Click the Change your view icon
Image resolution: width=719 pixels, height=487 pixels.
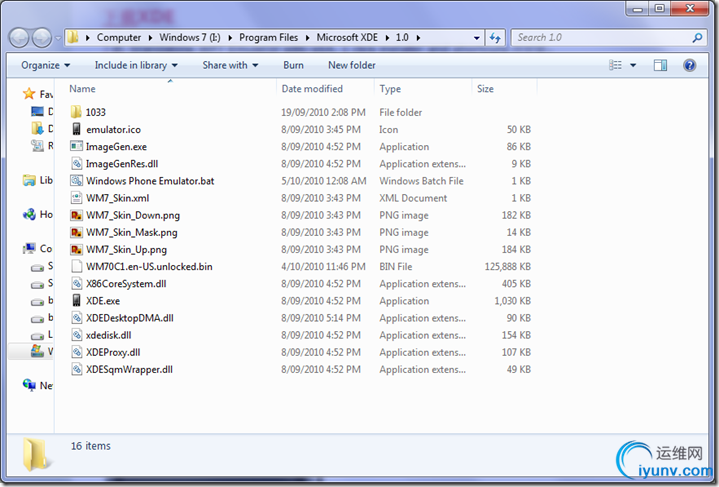(x=615, y=65)
